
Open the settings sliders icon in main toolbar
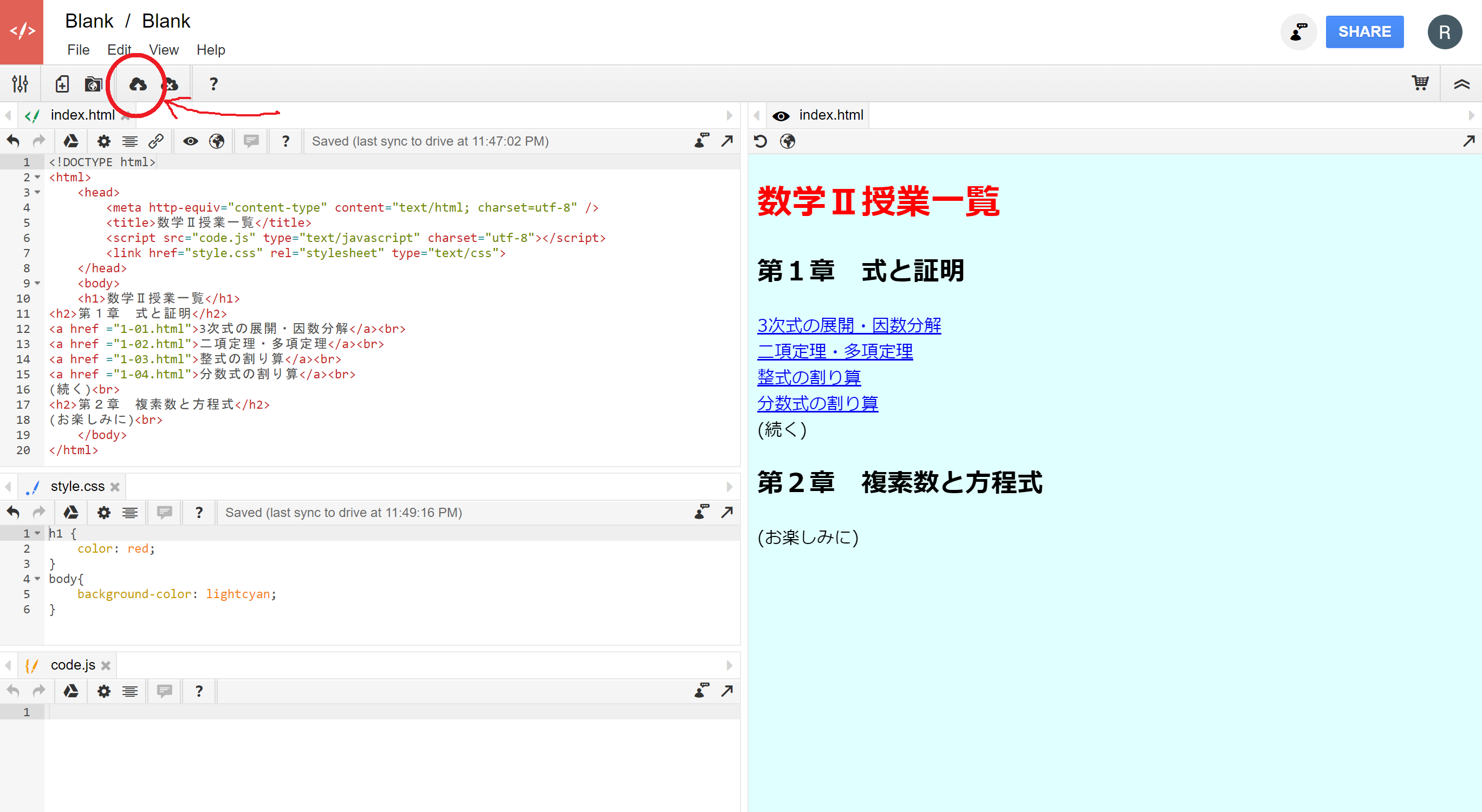pos(20,84)
